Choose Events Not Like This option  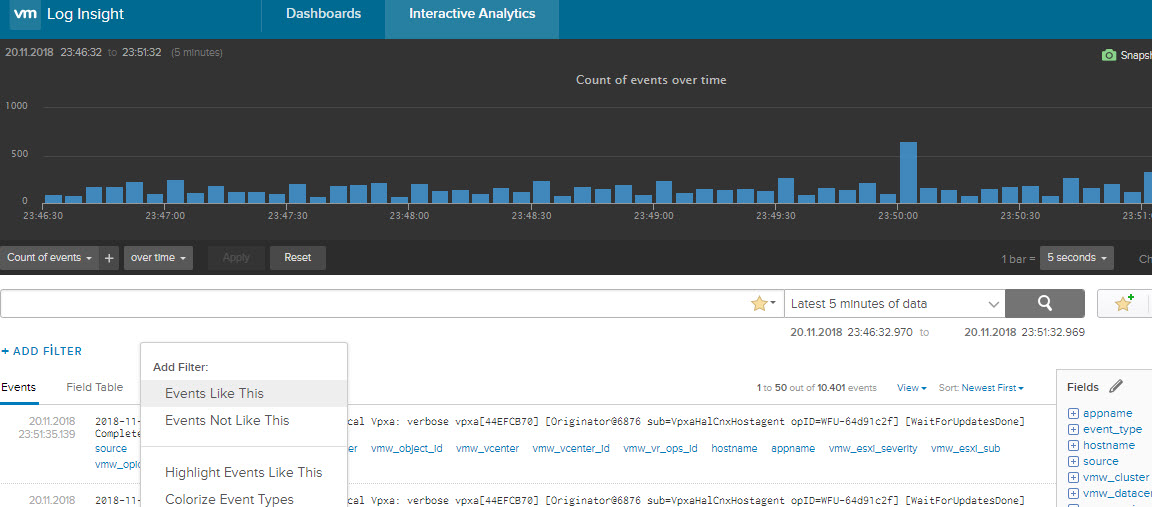tap(227, 420)
